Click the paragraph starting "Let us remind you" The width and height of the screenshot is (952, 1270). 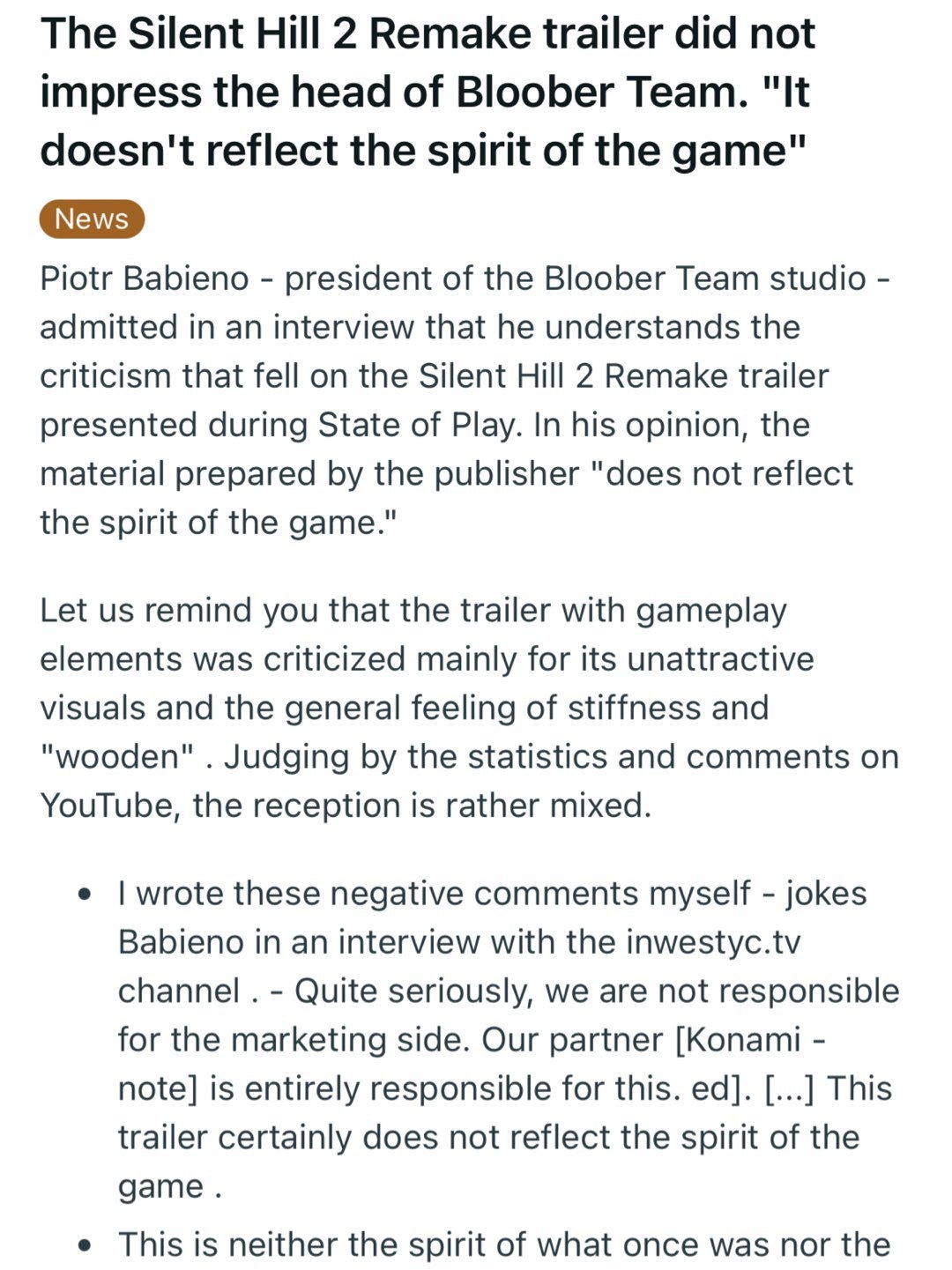click(469, 708)
